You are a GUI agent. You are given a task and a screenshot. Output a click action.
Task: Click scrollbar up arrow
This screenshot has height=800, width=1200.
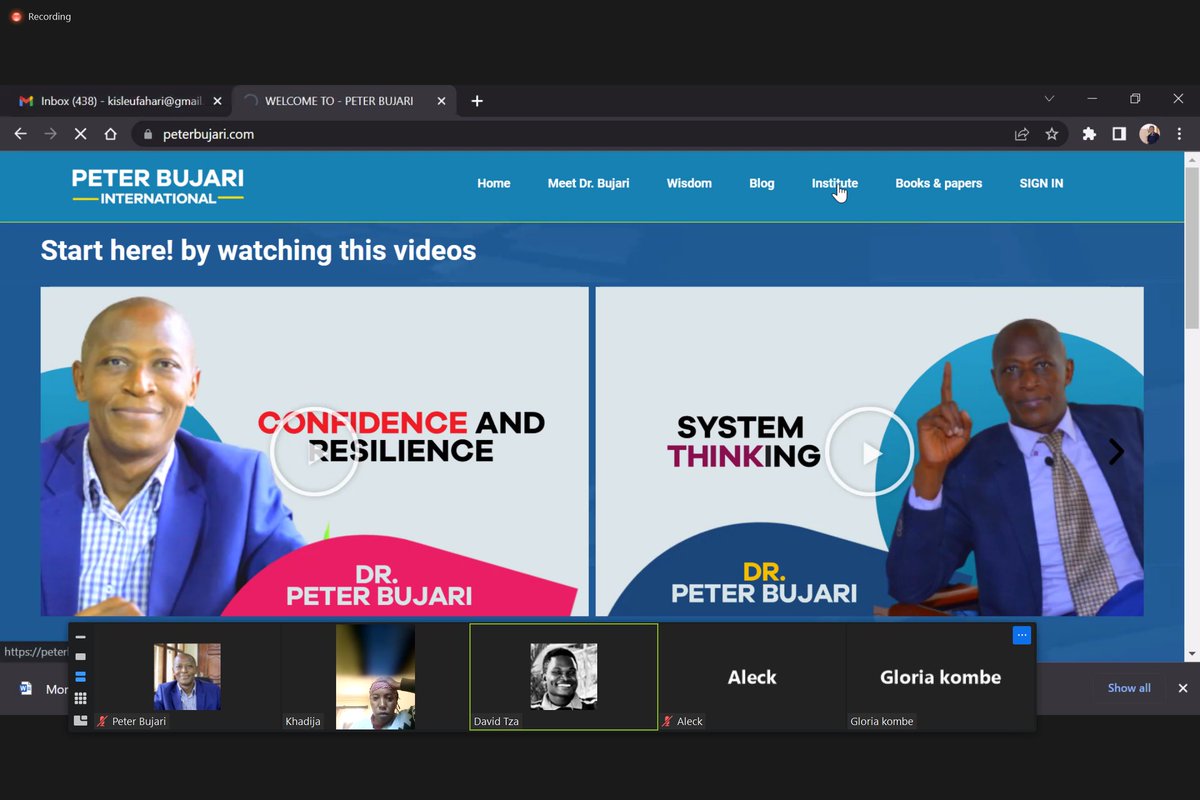point(1191,159)
